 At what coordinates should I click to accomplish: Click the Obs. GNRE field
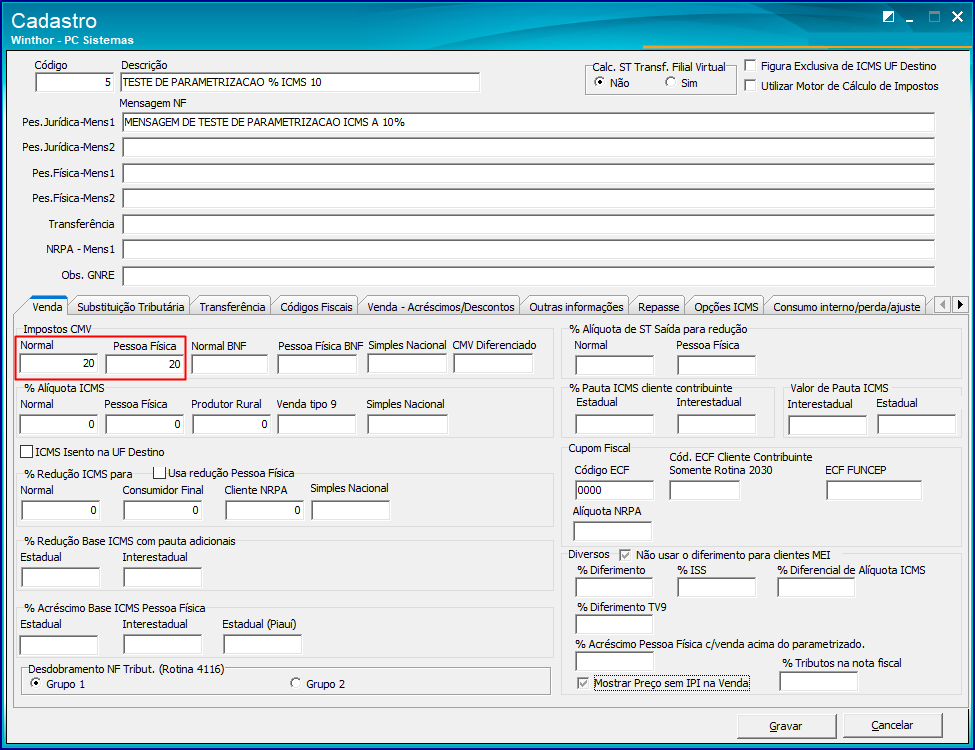point(529,275)
